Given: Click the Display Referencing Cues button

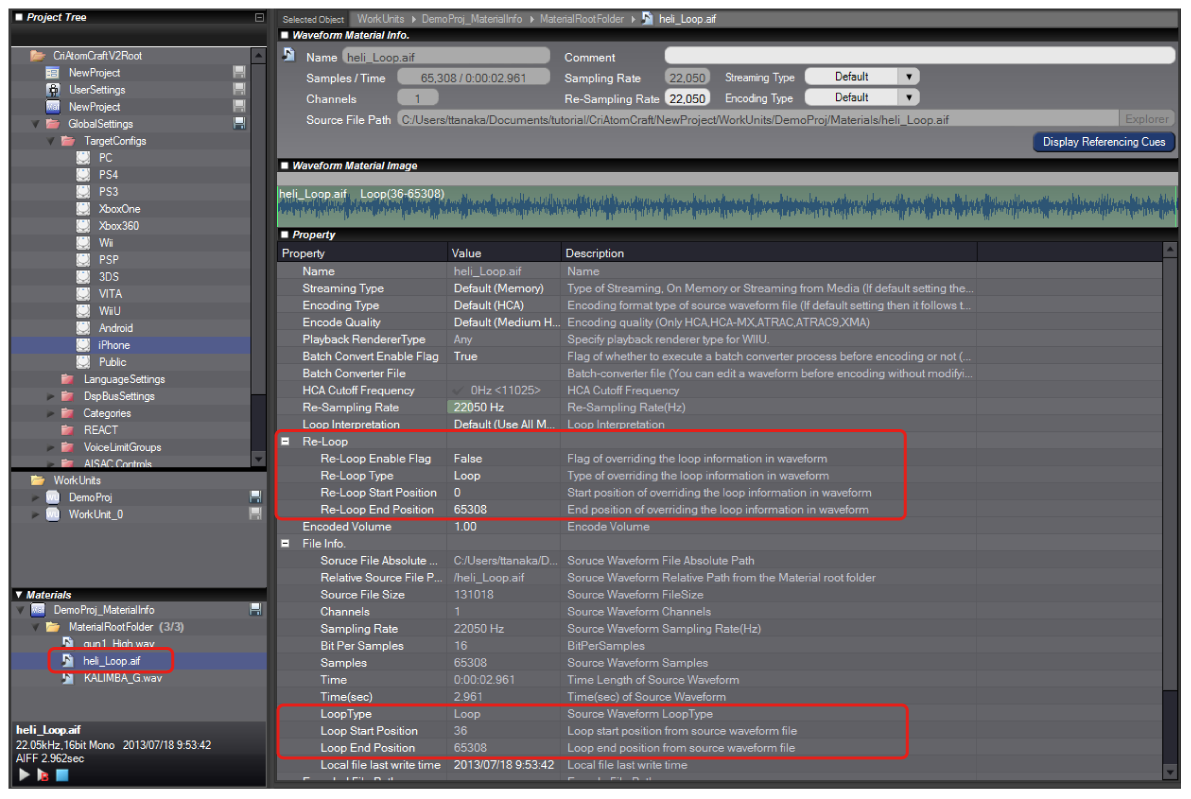Looking at the screenshot, I should [x=1104, y=142].
